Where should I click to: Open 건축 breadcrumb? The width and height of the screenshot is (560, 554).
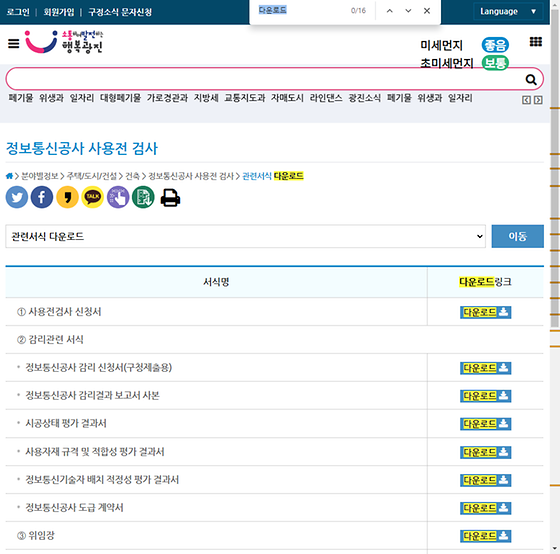(132, 176)
